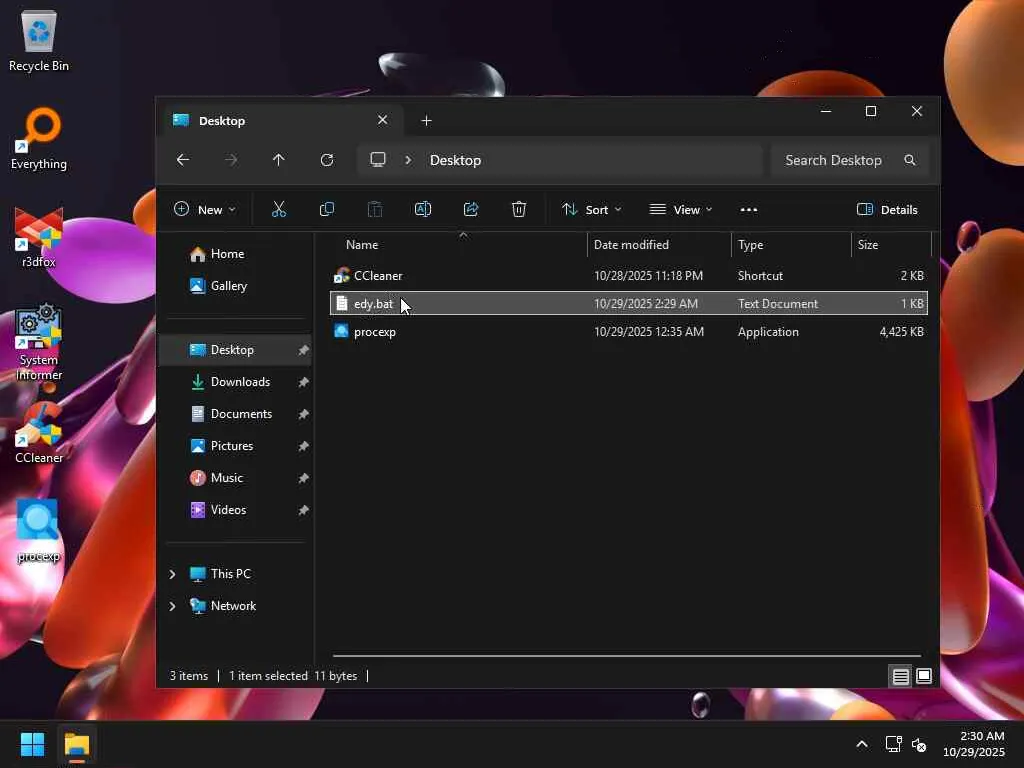
Task: Toggle the Details pane button
Action: (x=887, y=209)
